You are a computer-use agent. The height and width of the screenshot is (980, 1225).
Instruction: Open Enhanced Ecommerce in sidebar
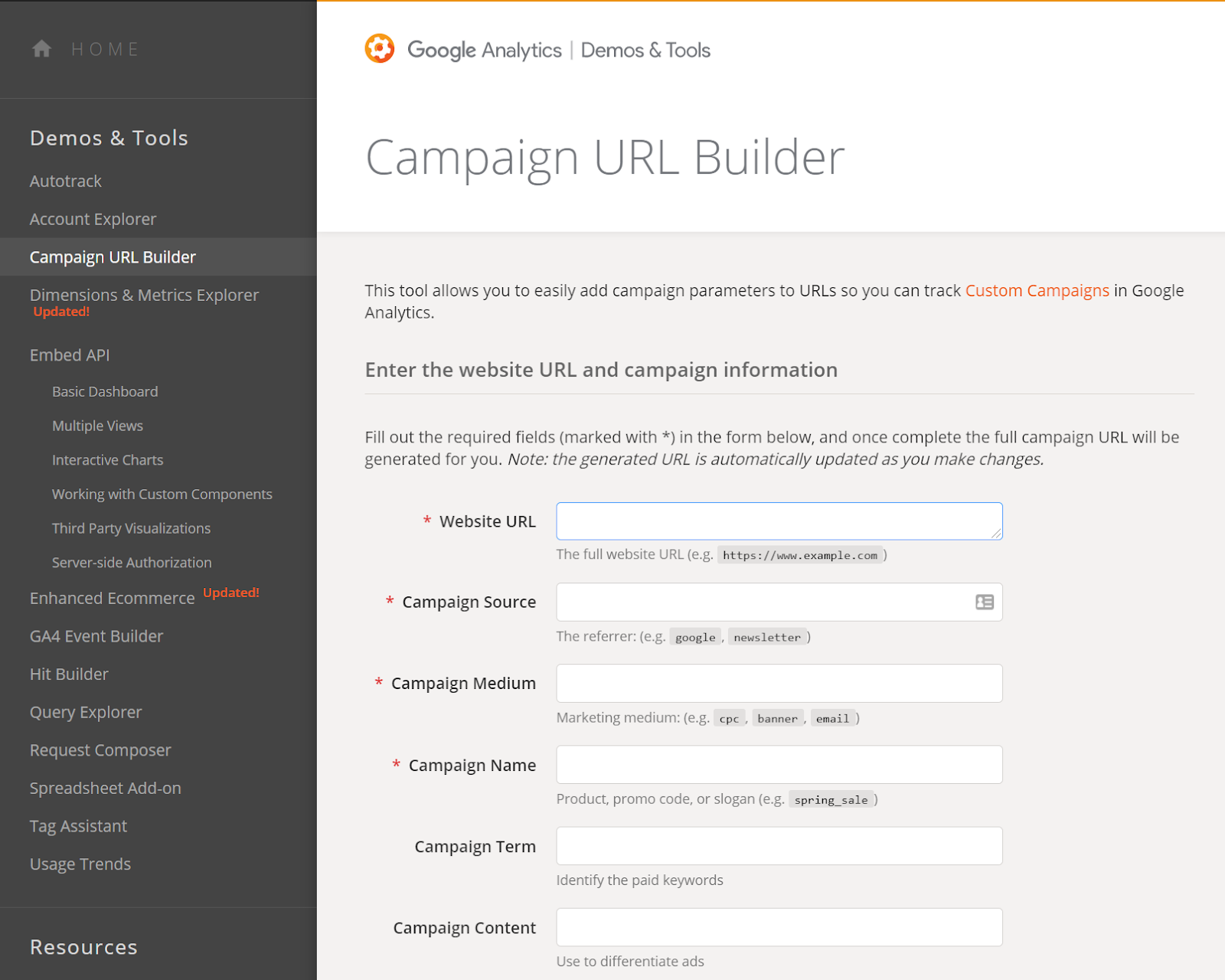[113, 599]
